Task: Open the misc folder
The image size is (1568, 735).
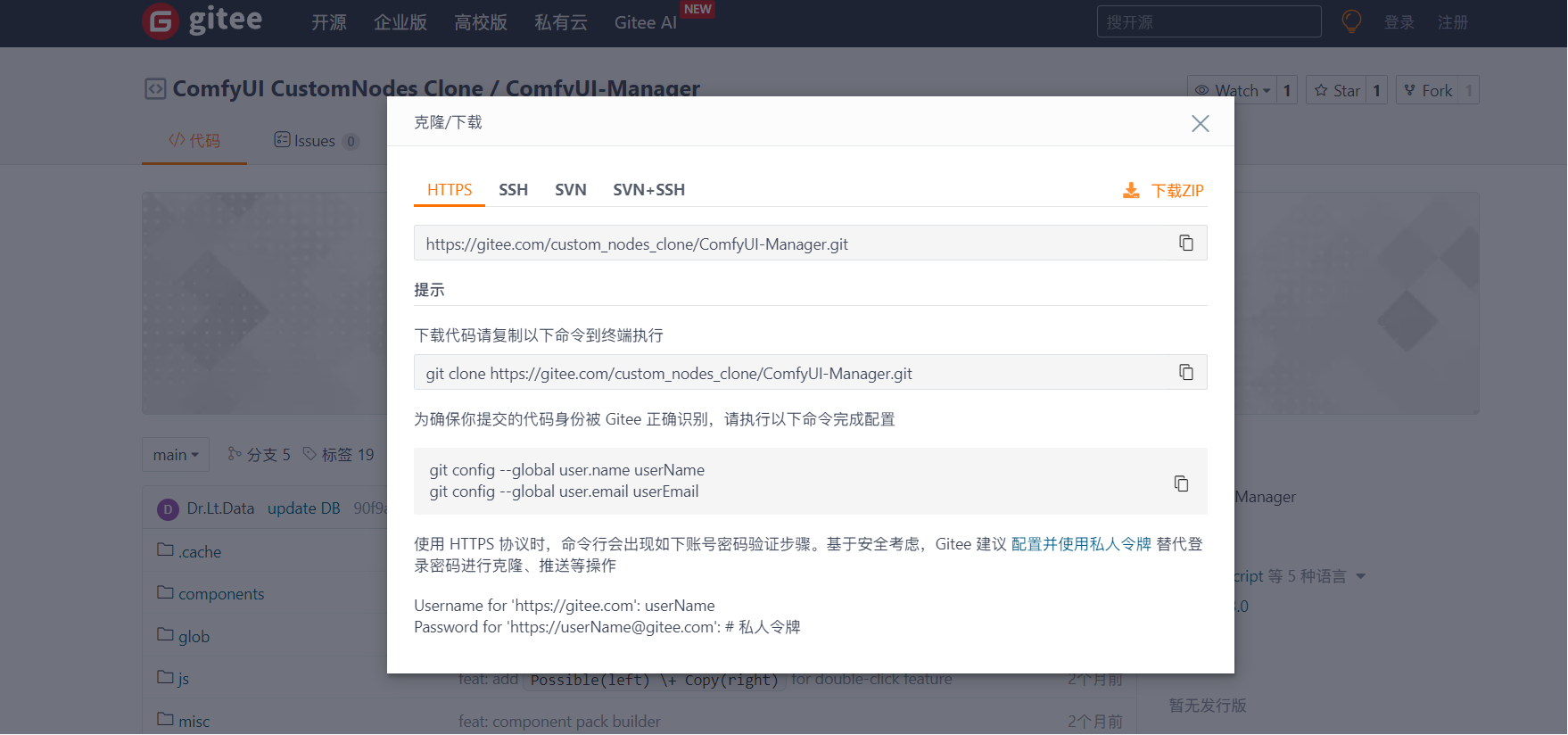Action: coord(194,722)
